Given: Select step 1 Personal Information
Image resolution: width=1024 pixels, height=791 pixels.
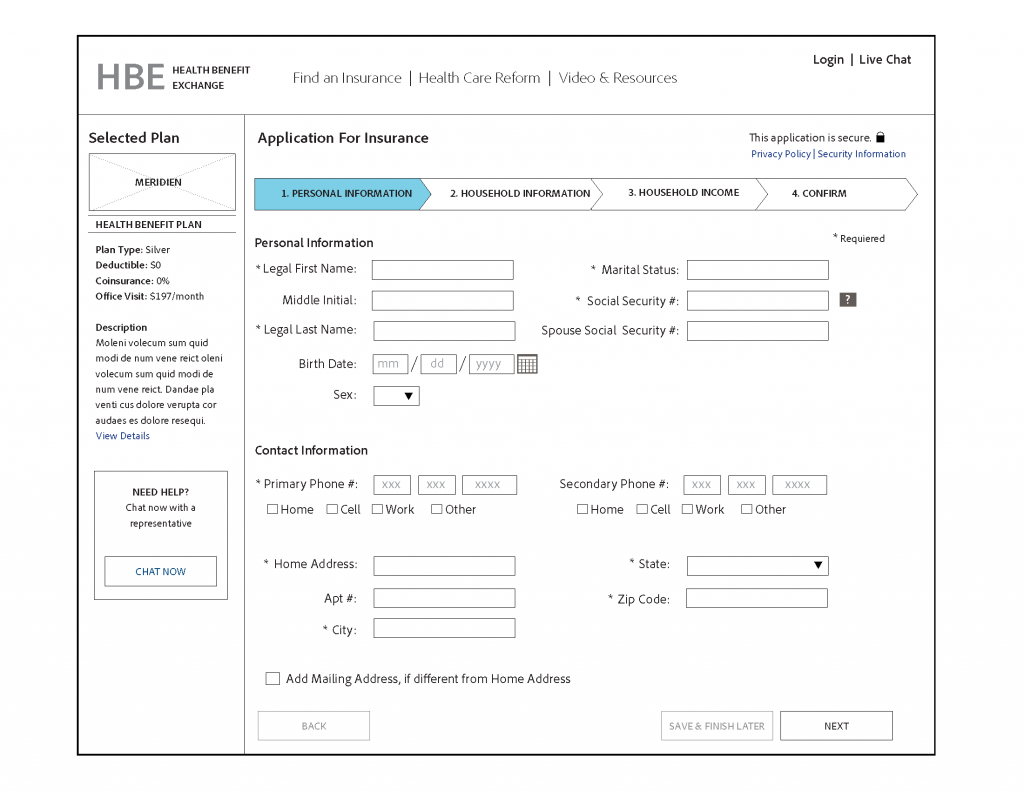Looking at the screenshot, I should pos(343,194).
